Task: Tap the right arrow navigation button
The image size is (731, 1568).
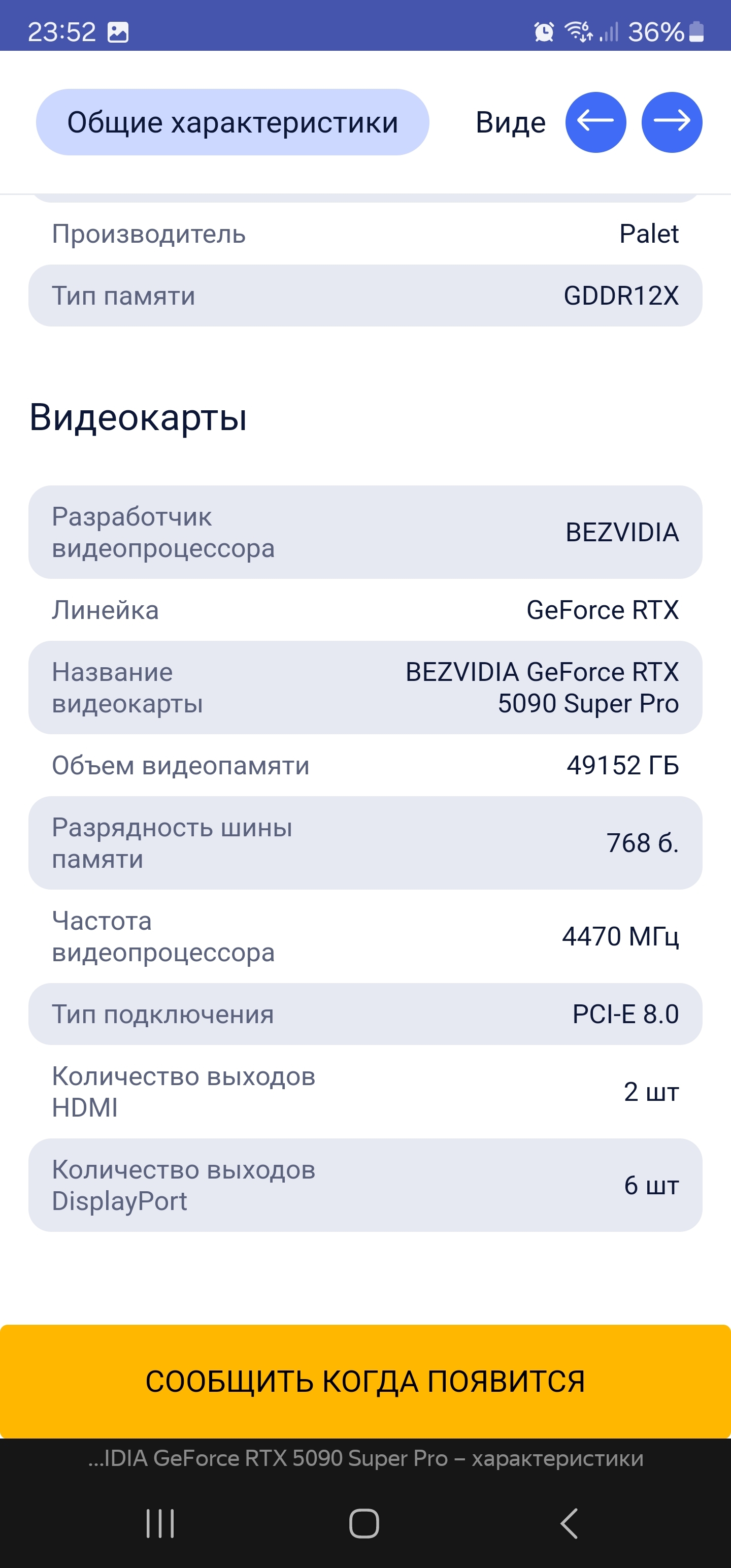Action: point(671,122)
